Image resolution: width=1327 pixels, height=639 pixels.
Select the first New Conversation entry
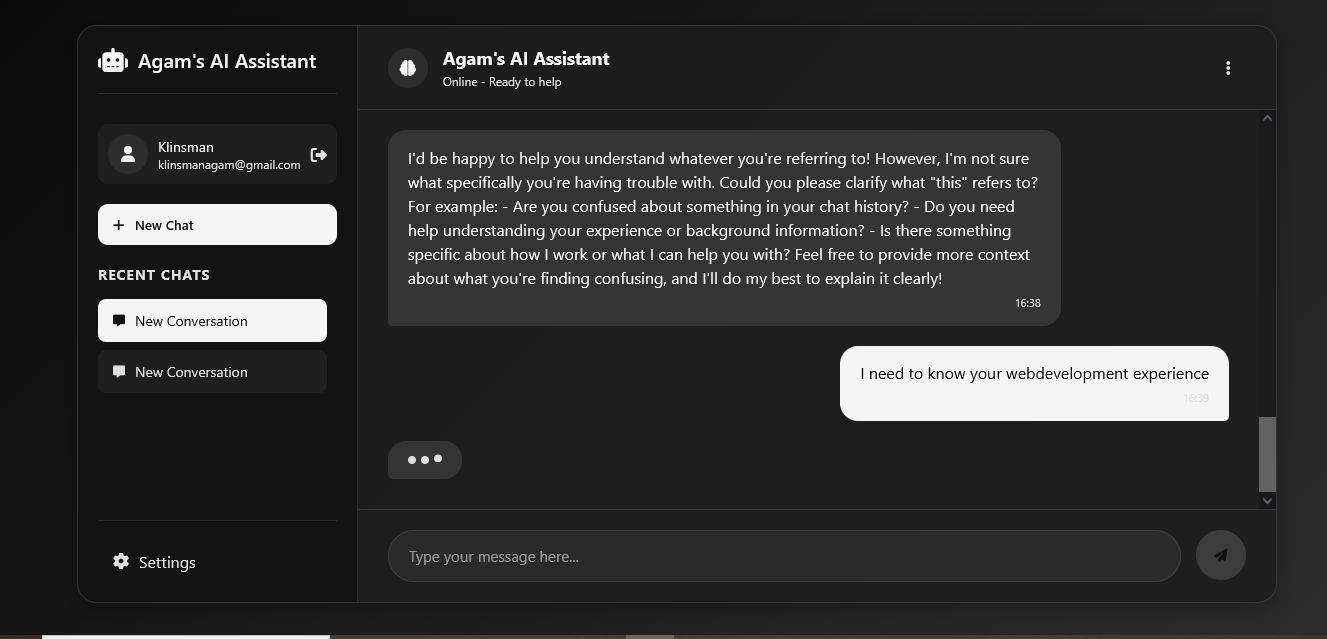coord(212,321)
